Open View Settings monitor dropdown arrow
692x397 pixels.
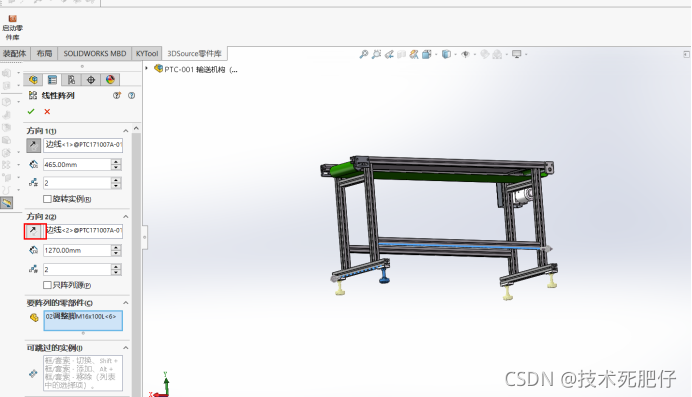pyautogui.click(x=526, y=55)
